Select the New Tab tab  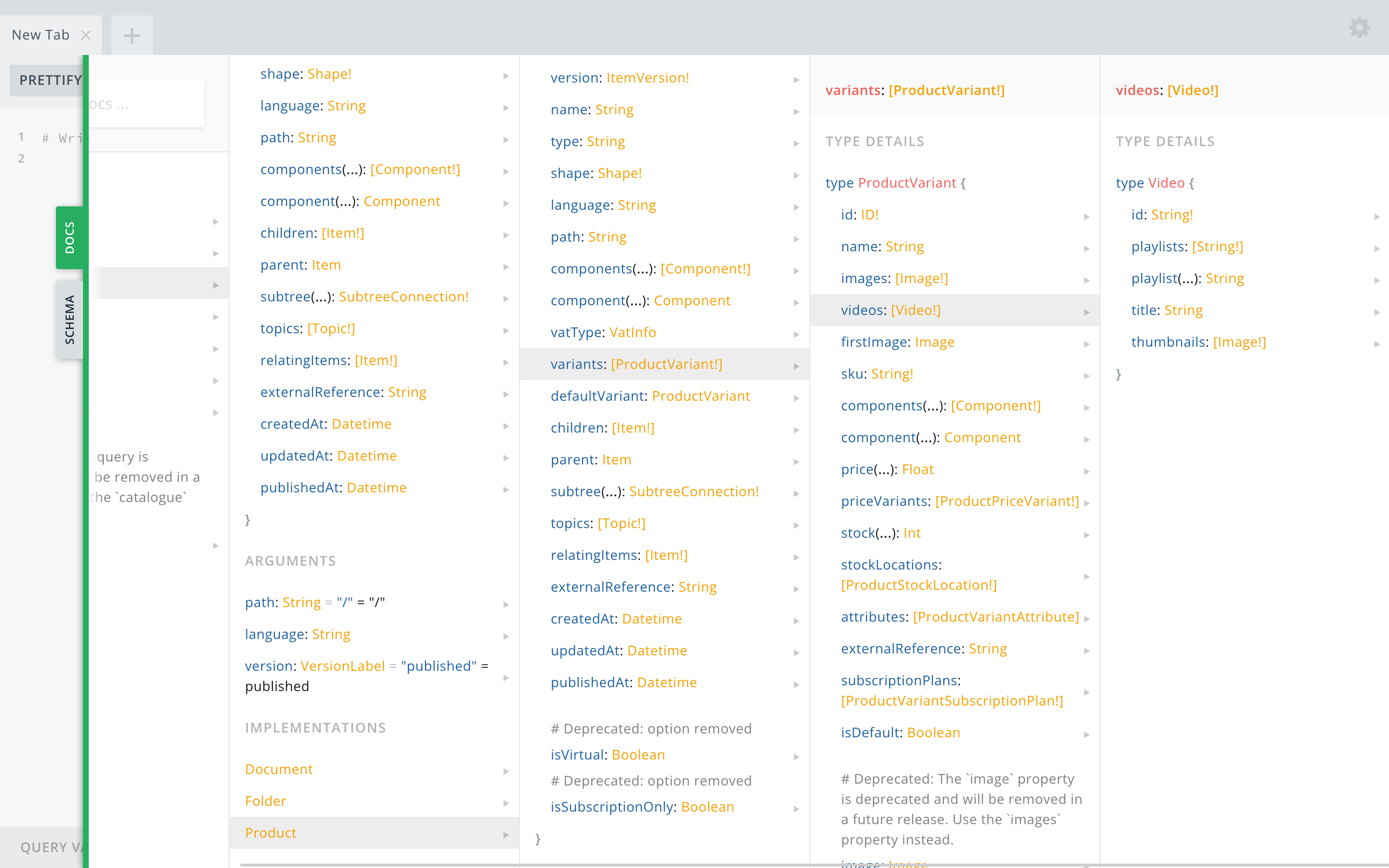pos(40,35)
